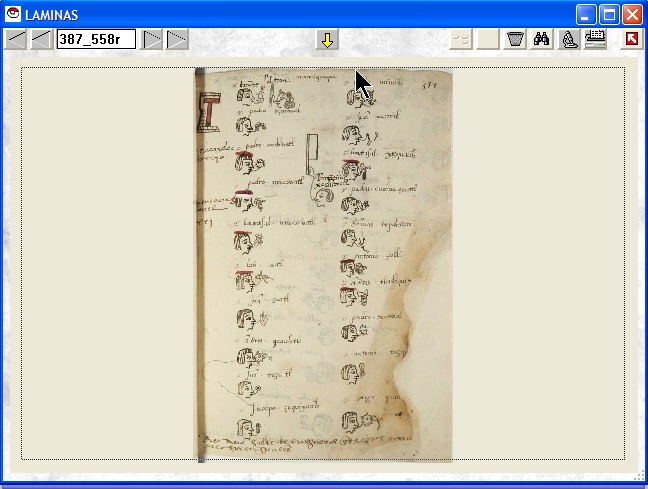Close the LAMINAS window
The height and width of the screenshot is (489, 648).
click(x=632, y=15)
